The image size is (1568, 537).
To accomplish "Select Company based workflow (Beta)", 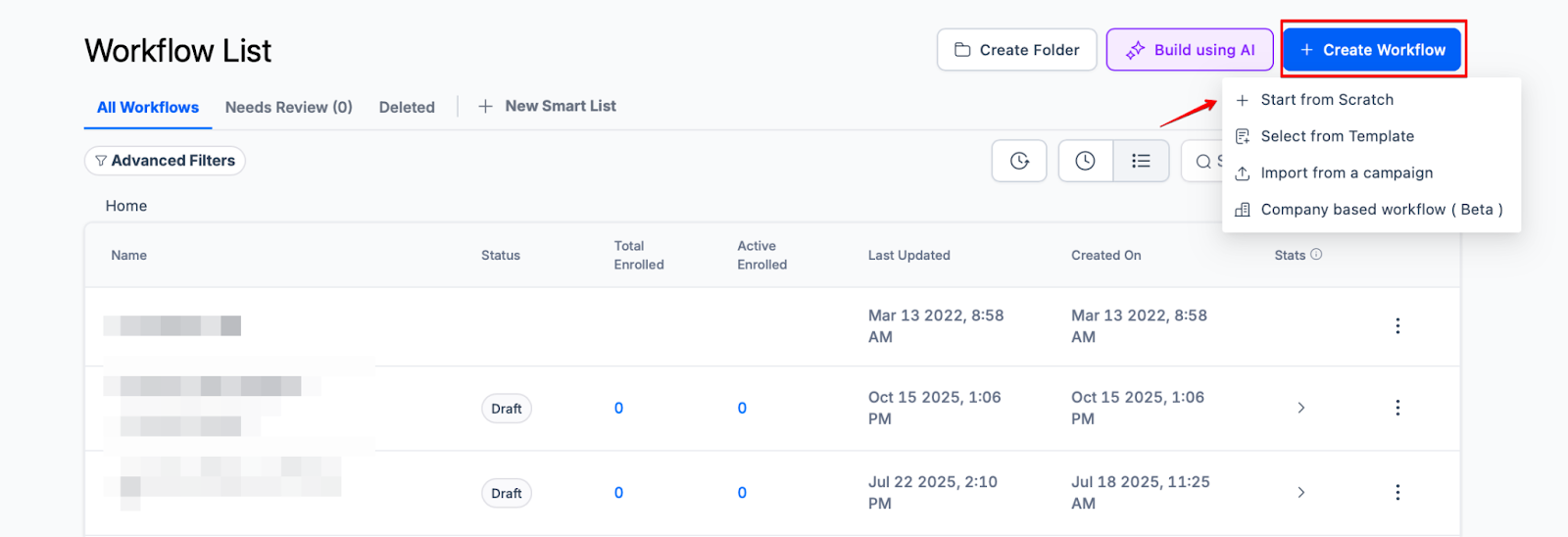I will (x=1380, y=210).
